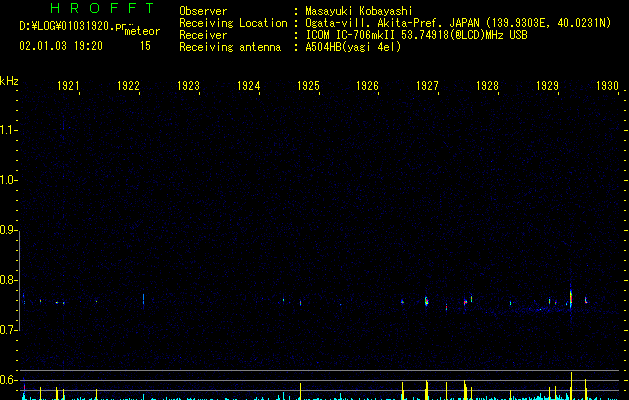Click the 1925 time axis marker
629x400 pixels.
[x=308, y=86]
